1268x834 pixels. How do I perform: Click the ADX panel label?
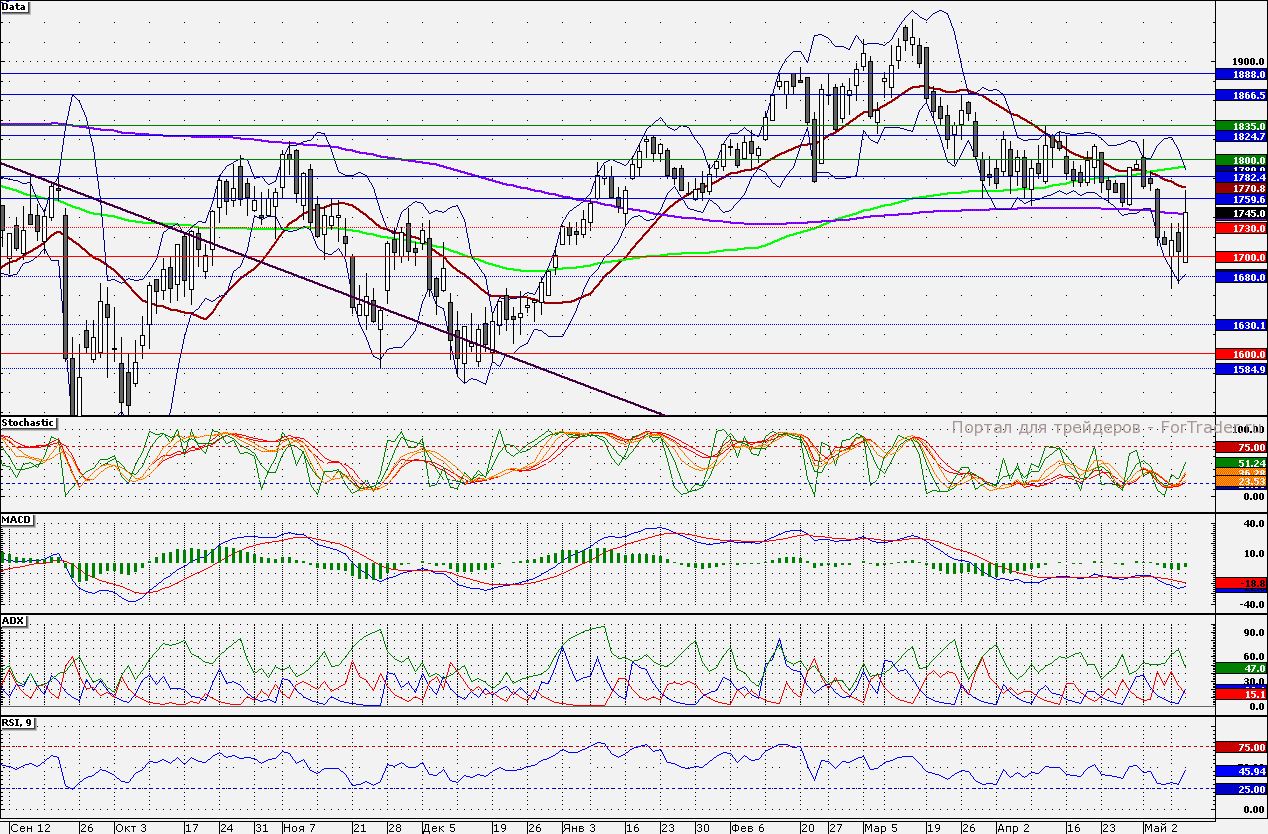click(13, 621)
